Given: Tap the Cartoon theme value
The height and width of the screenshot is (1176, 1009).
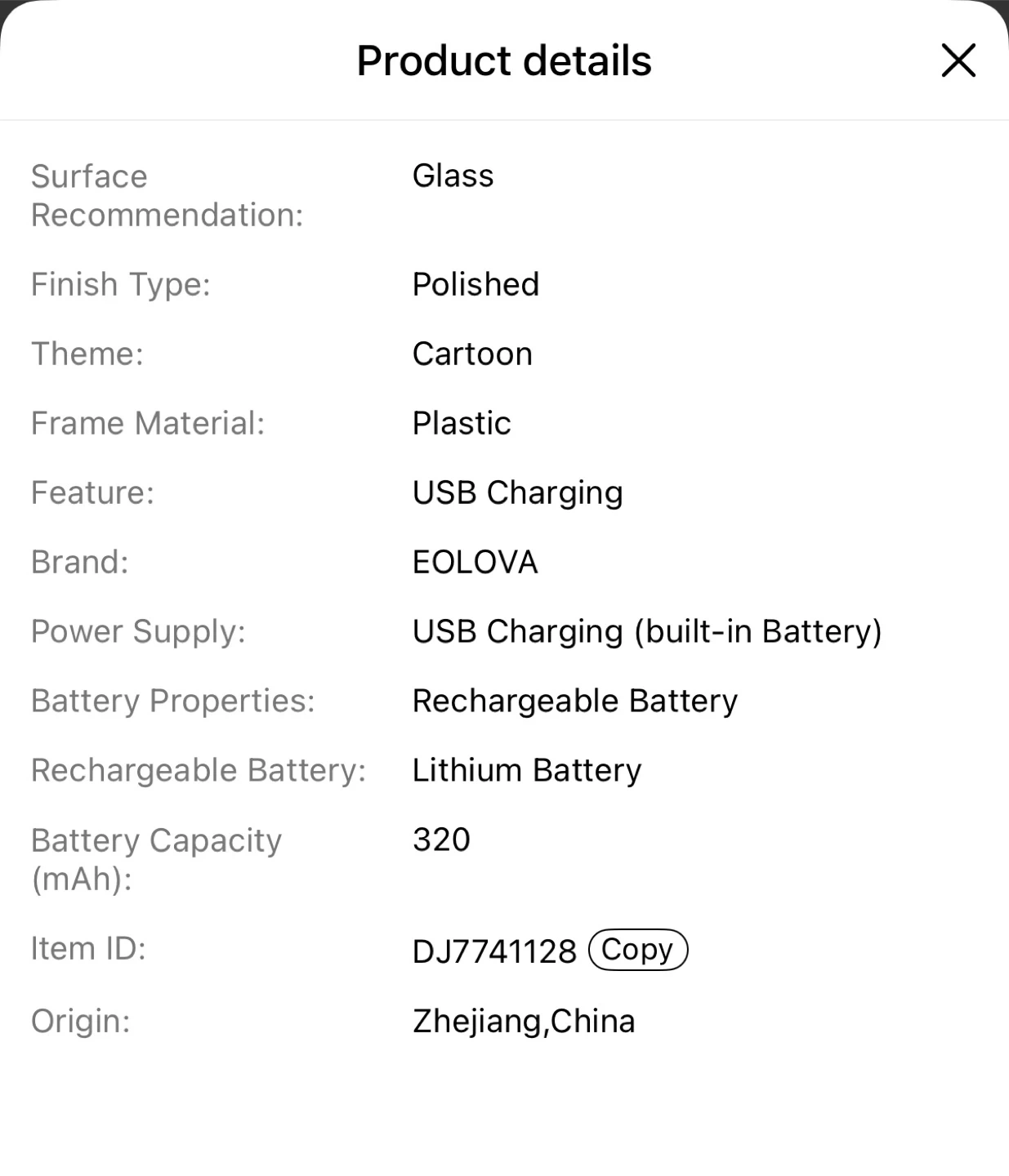Looking at the screenshot, I should pos(472,354).
